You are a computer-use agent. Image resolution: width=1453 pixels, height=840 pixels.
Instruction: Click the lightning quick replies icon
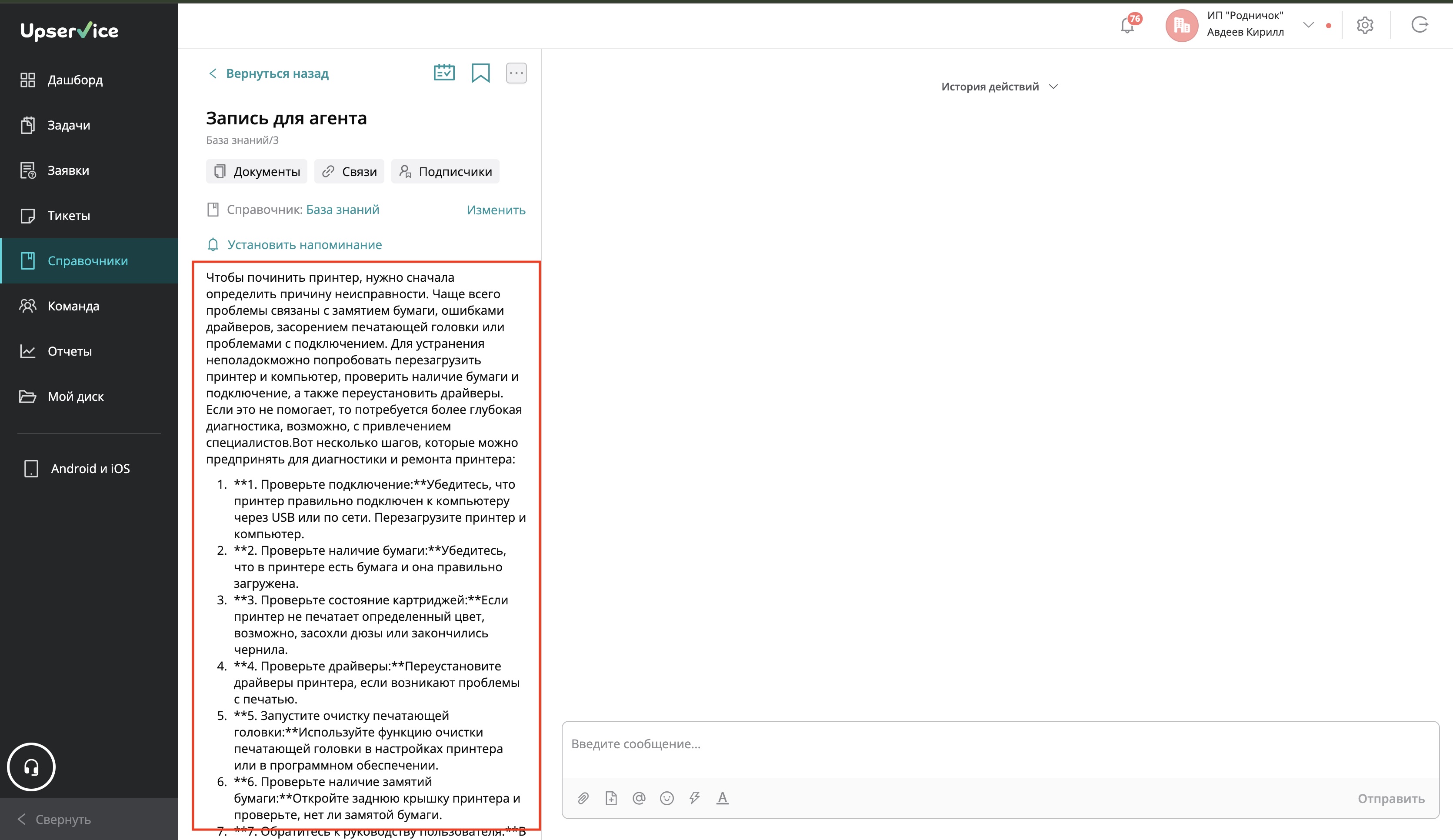(x=694, y=798)
